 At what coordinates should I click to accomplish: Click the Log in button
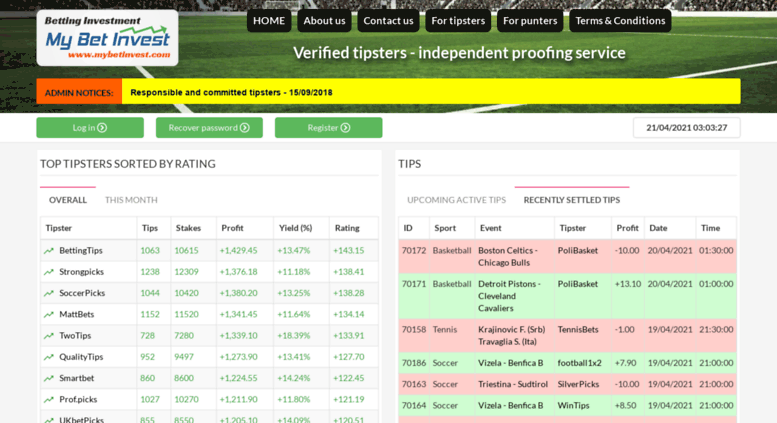(90, 128)
